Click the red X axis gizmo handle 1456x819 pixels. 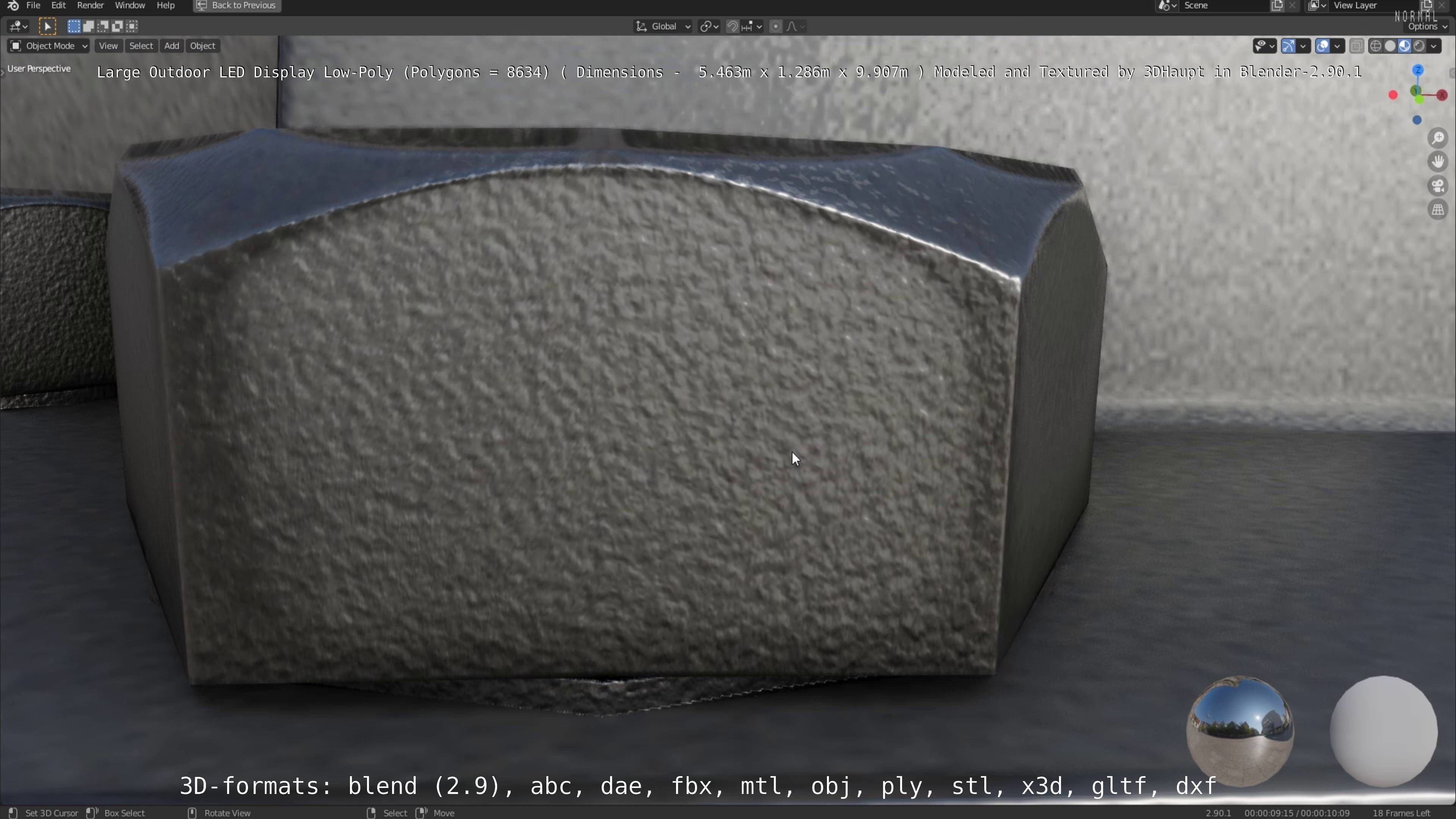pyautogui.click(x=1442, y=95)
